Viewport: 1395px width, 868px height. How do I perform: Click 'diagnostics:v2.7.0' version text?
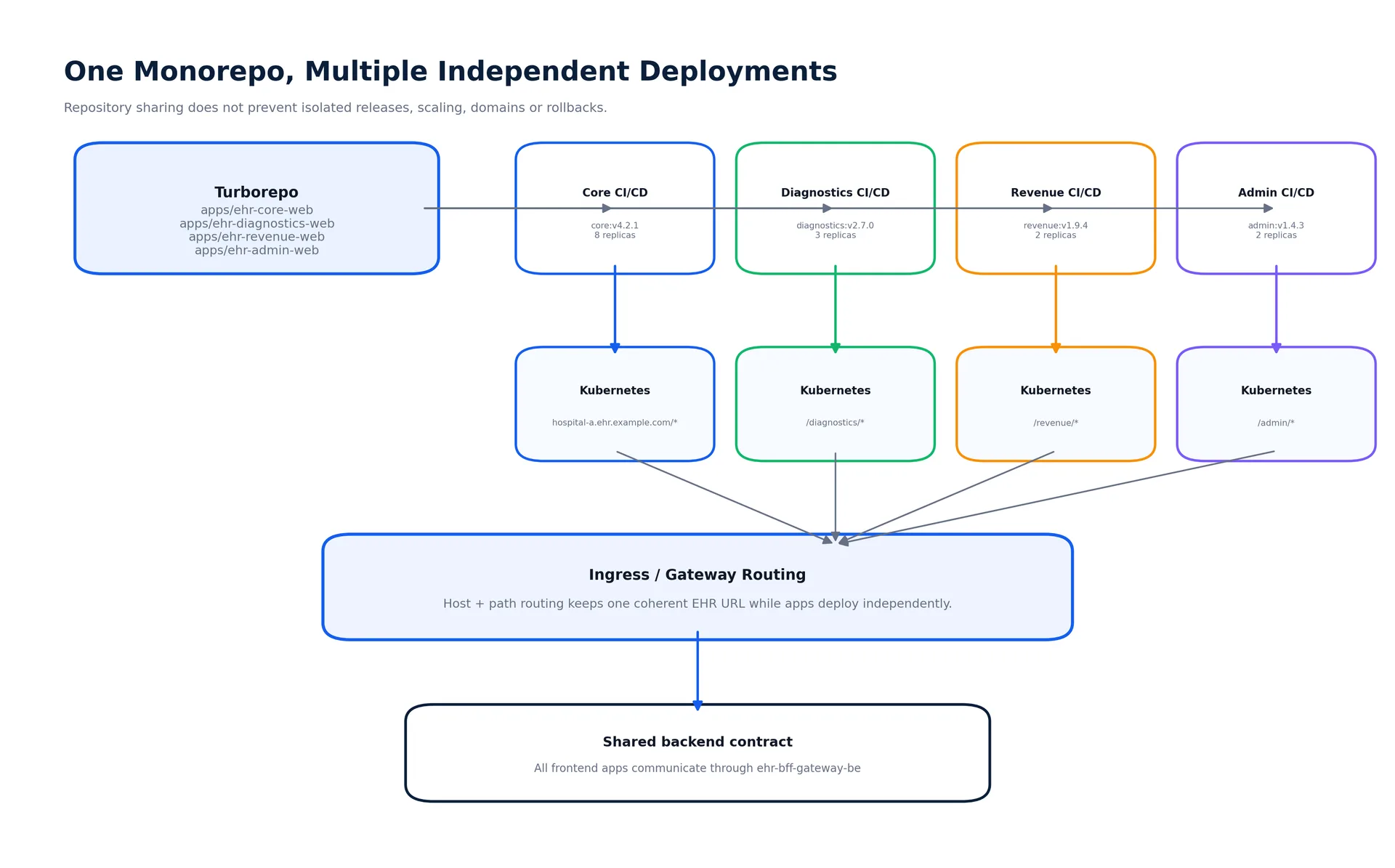835,226
